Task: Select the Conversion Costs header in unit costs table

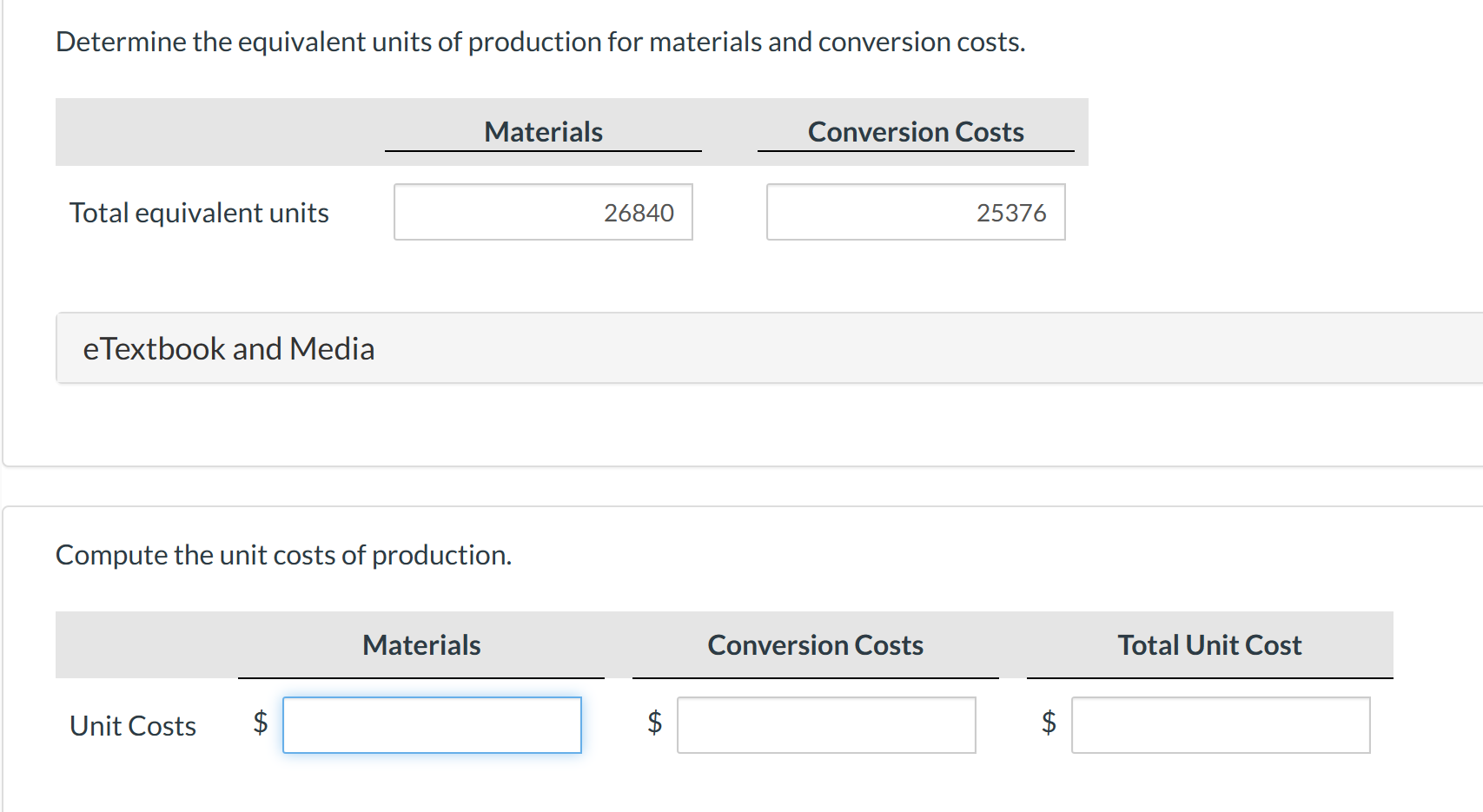Action: pyautogui.click(x=815, y=645)
